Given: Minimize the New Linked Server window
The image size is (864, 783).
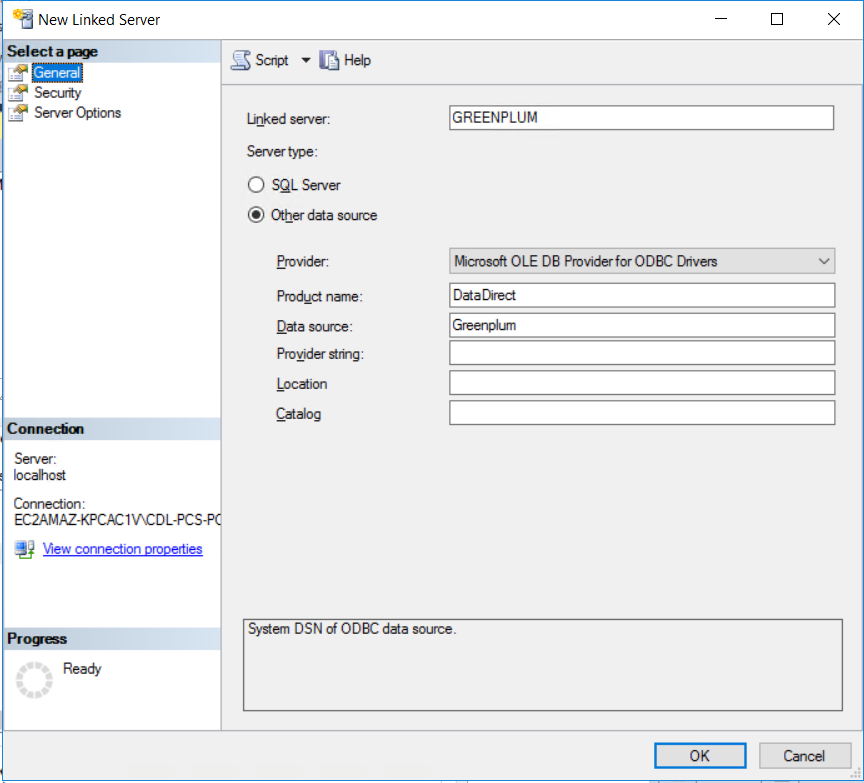Looking at the screenshot, I should pos(721,19).
